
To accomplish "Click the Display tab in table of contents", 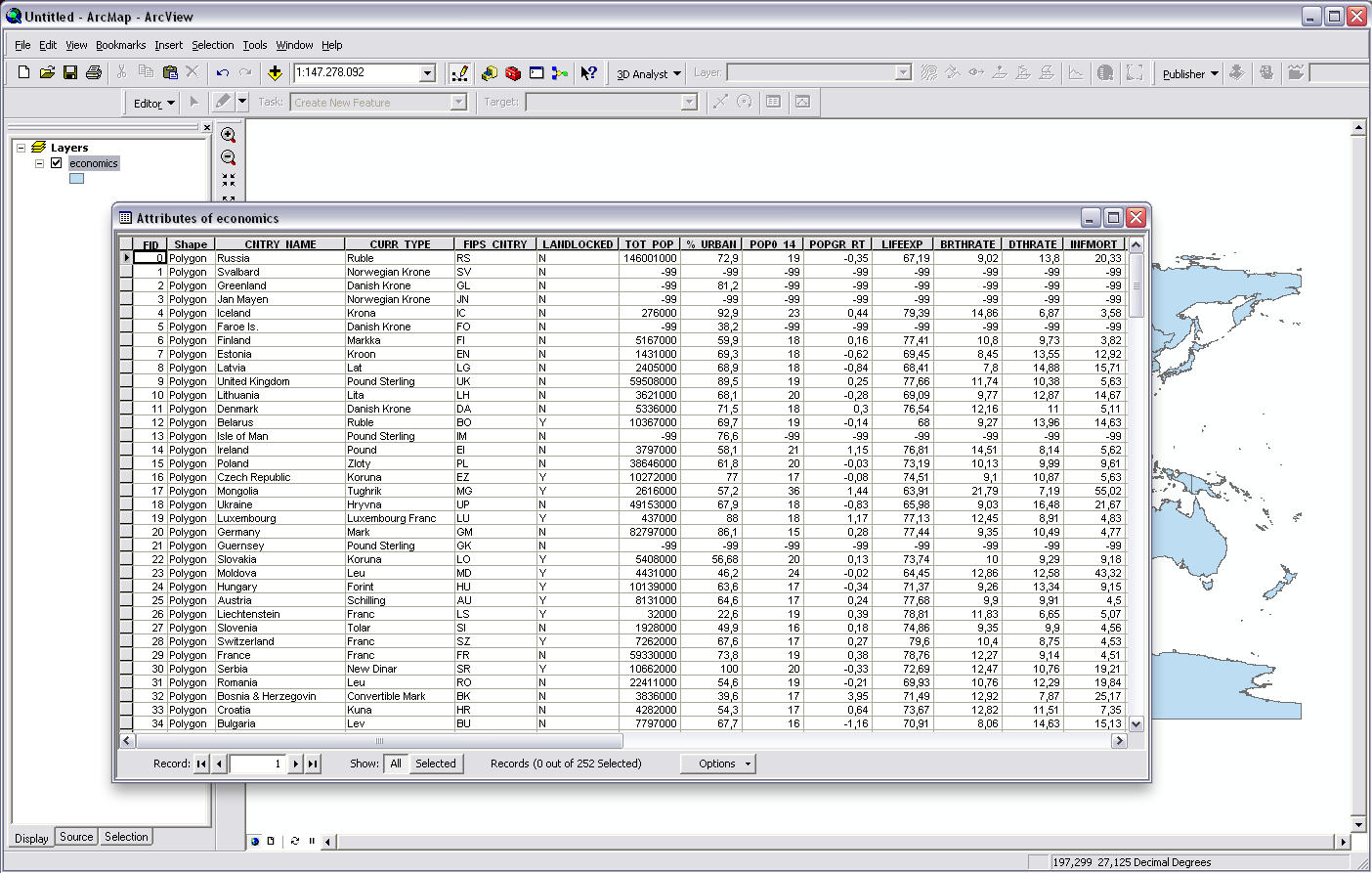I will (31, 838).
